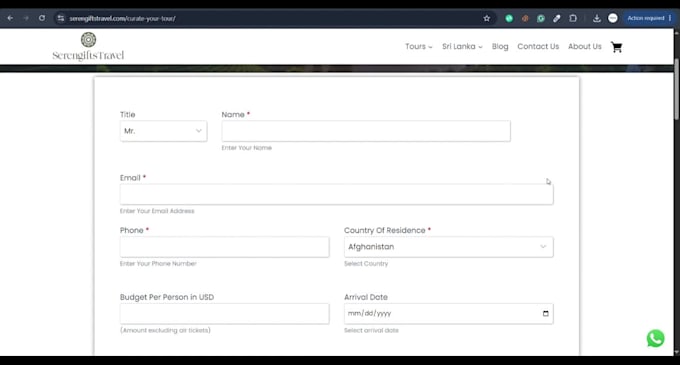Open the shopping cart icon
This screenshot has width=680, height=365.
click(x=616, y=47)
